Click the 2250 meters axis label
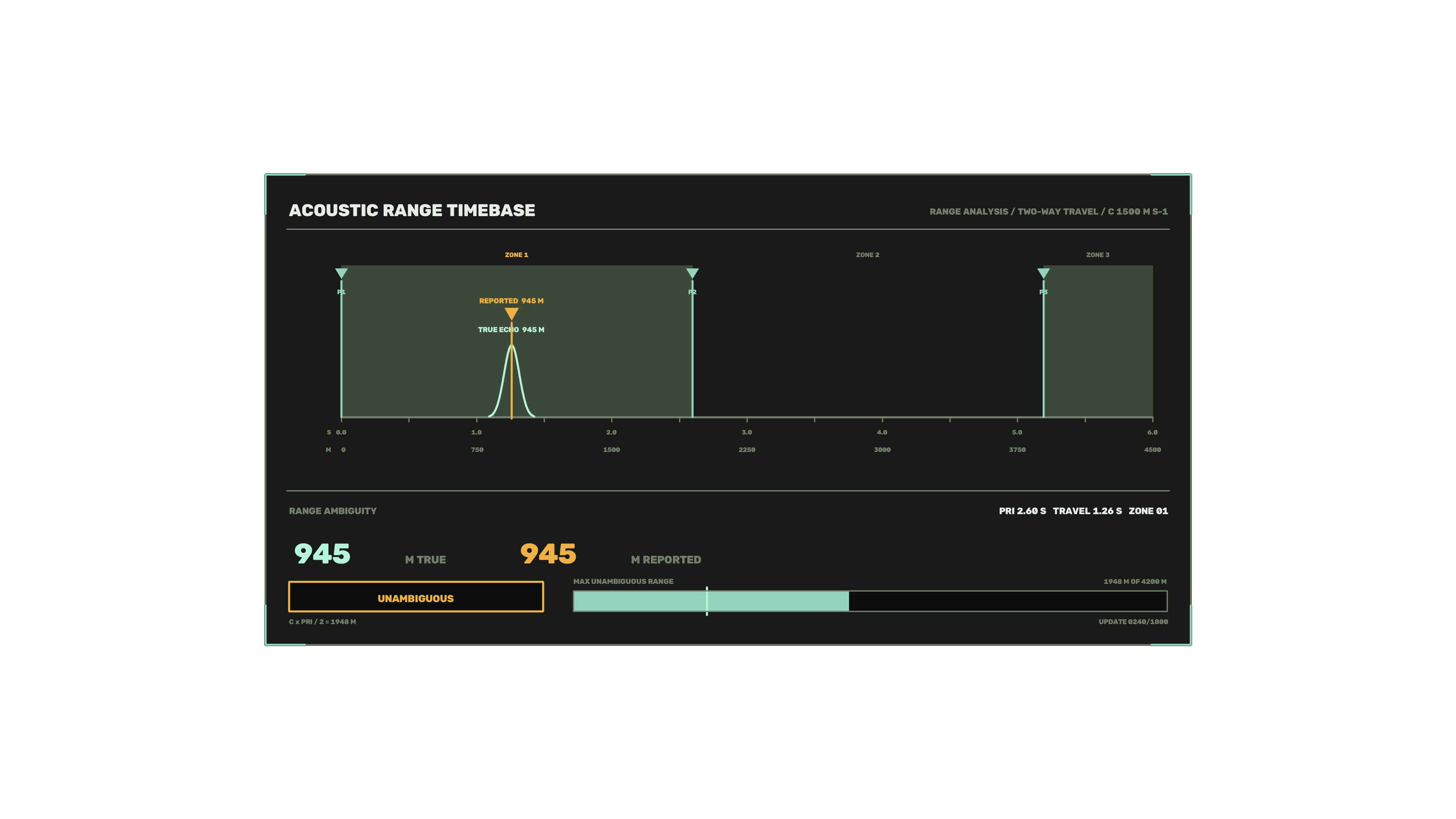This screenshot has width=1456, height=819. [x=747, y=450]
